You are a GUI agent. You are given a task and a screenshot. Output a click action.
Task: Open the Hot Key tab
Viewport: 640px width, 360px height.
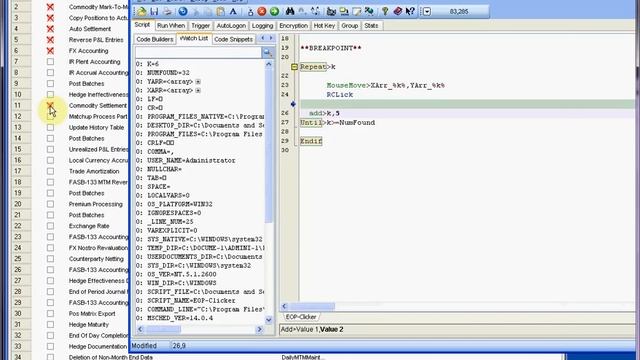[x=324, y=25]
